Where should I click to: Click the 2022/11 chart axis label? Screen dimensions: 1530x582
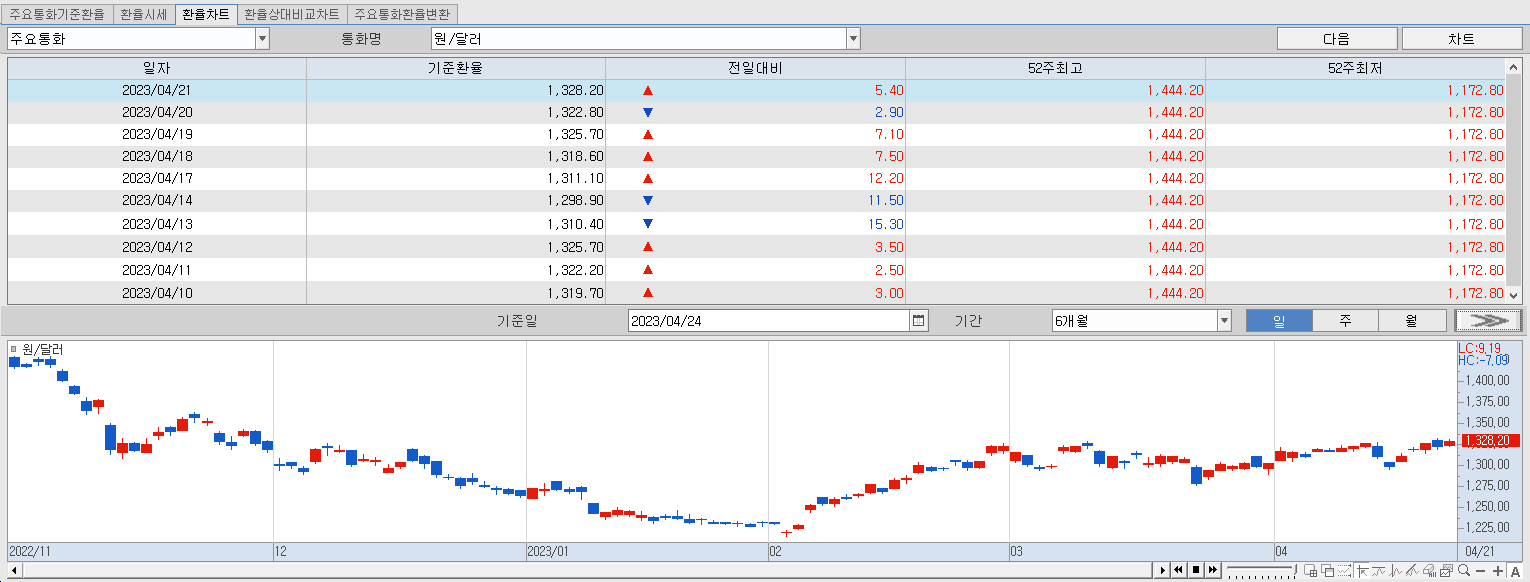tap(28, 551)
